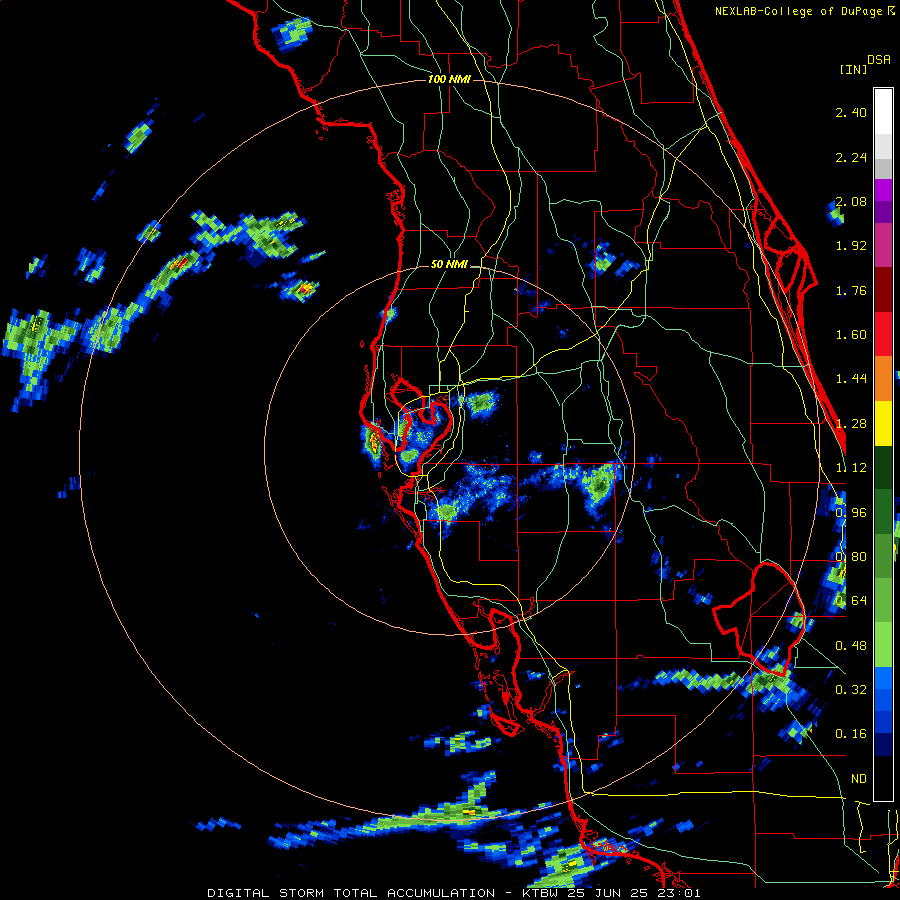900x900 pixels.
Task: Click the ND legend label
Action: pos(859,779)
